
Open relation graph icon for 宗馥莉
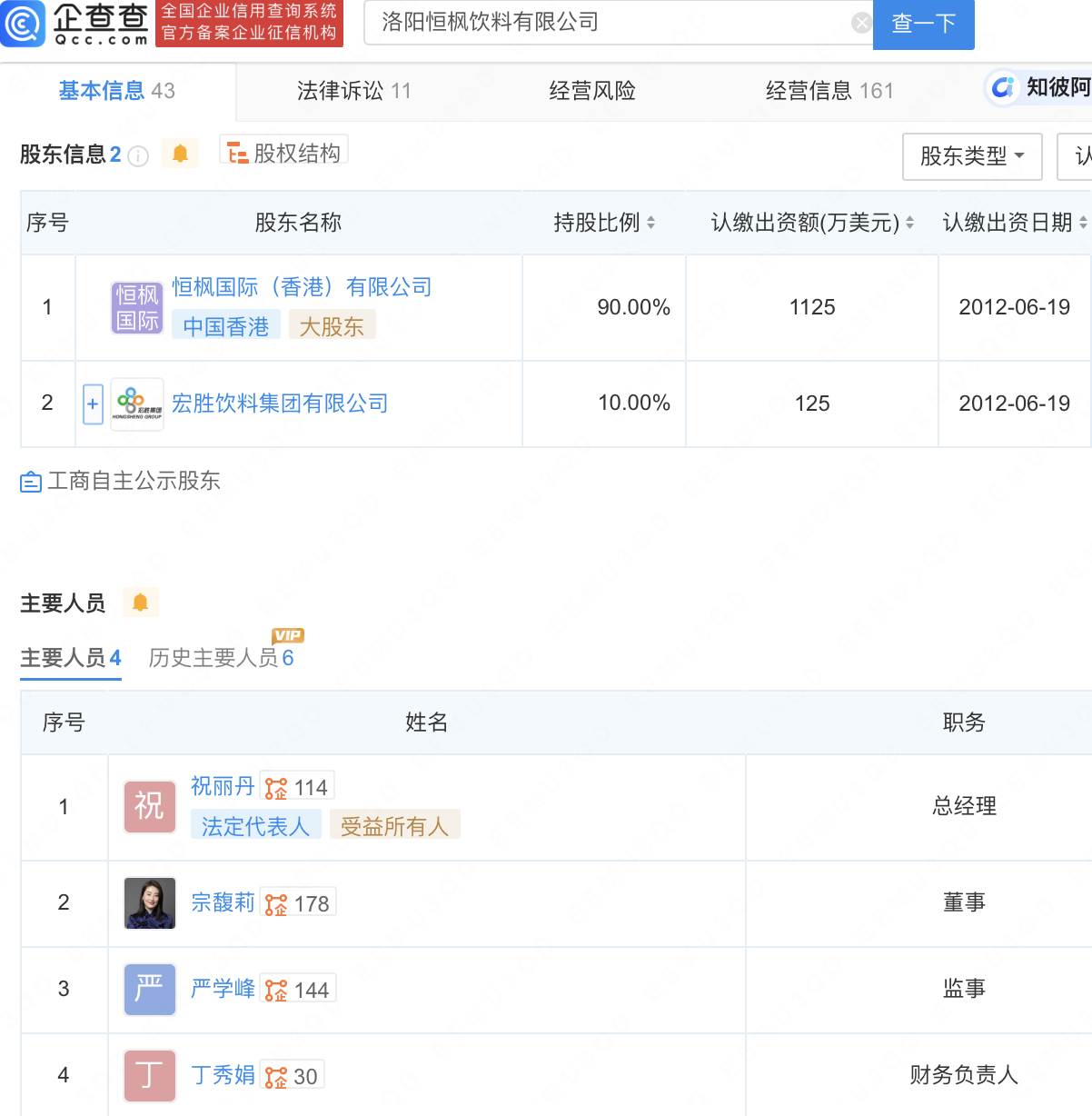click(x=276, y=903)
